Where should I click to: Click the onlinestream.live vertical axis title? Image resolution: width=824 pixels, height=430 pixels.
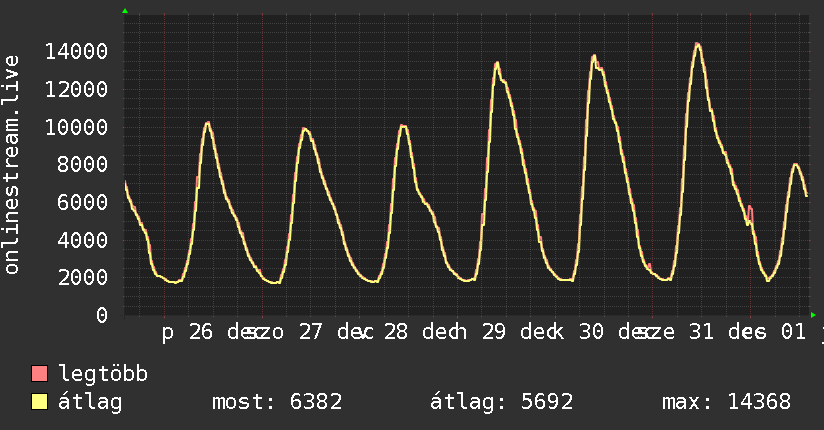pos(11,165)
